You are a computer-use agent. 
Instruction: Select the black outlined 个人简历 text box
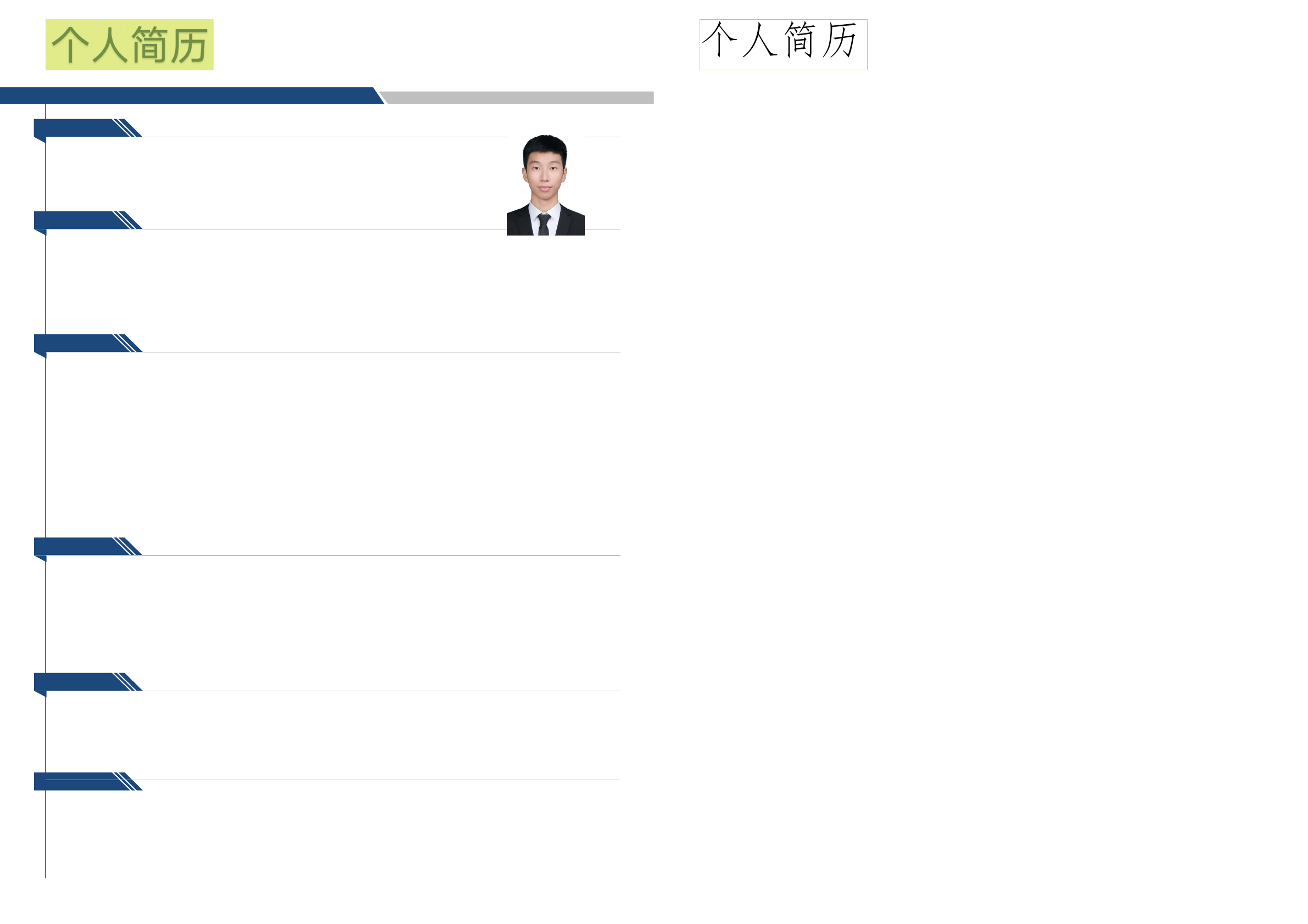(782, 44)
